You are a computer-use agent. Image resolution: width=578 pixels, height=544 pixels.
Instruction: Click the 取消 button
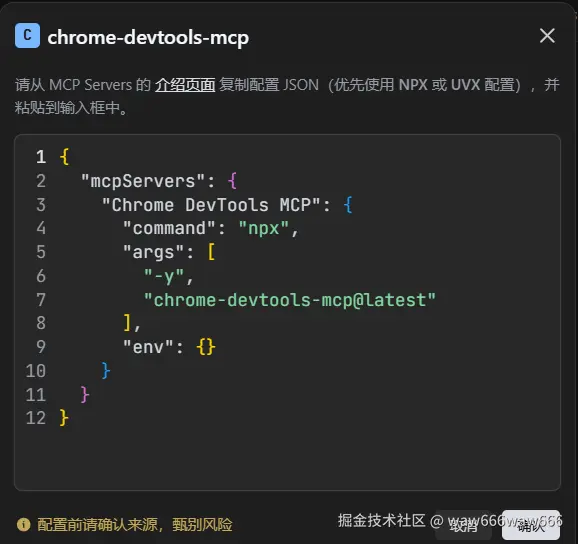[463, 526]
